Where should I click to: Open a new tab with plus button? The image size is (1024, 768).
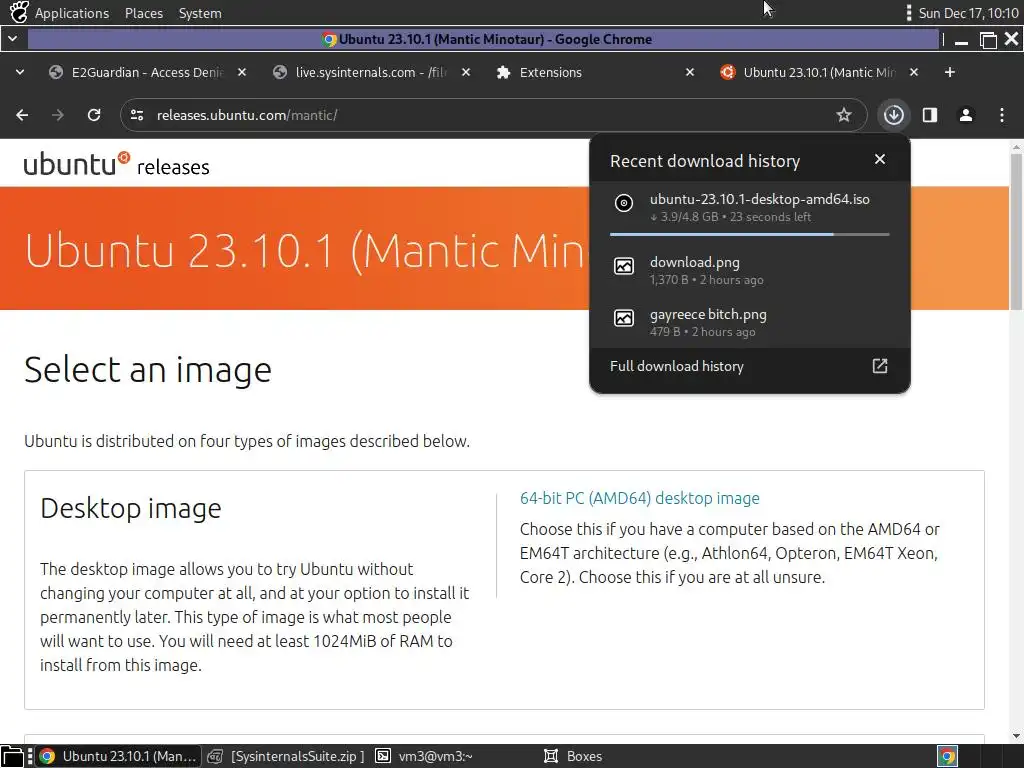pyautogui.click(x=950, y=72)
